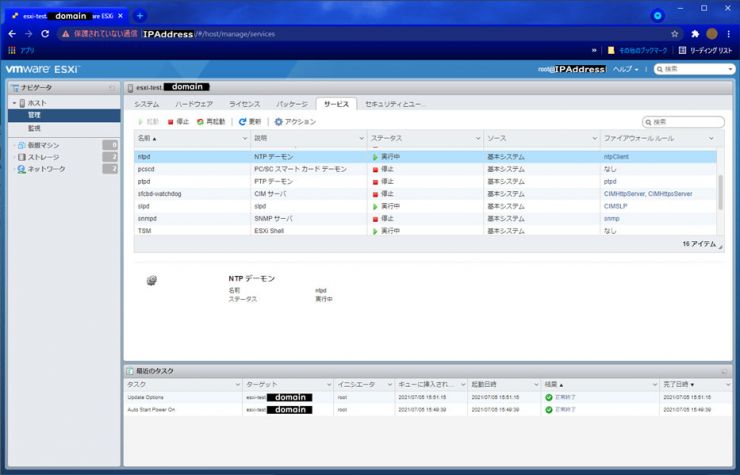Switch to the System tab
740x475 pixels.
pos(146,104)
